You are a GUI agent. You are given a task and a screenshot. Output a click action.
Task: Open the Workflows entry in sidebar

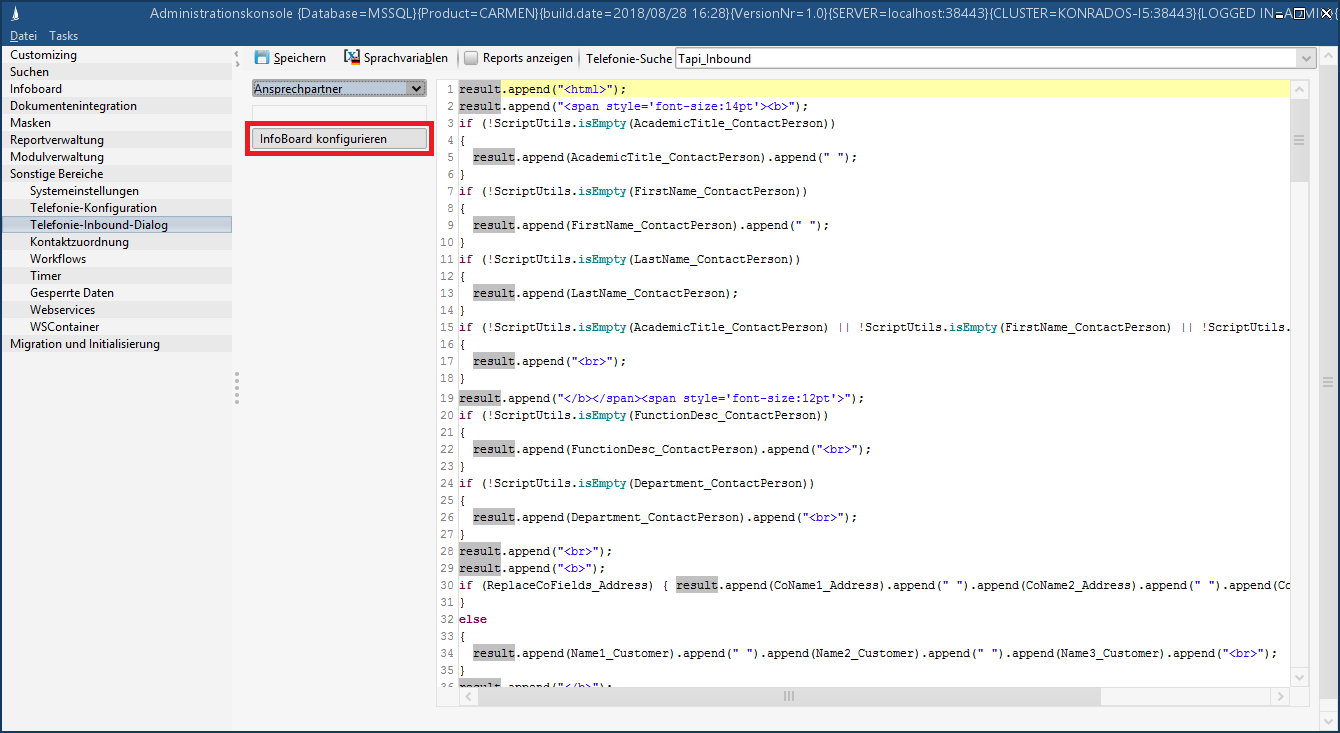58,259
